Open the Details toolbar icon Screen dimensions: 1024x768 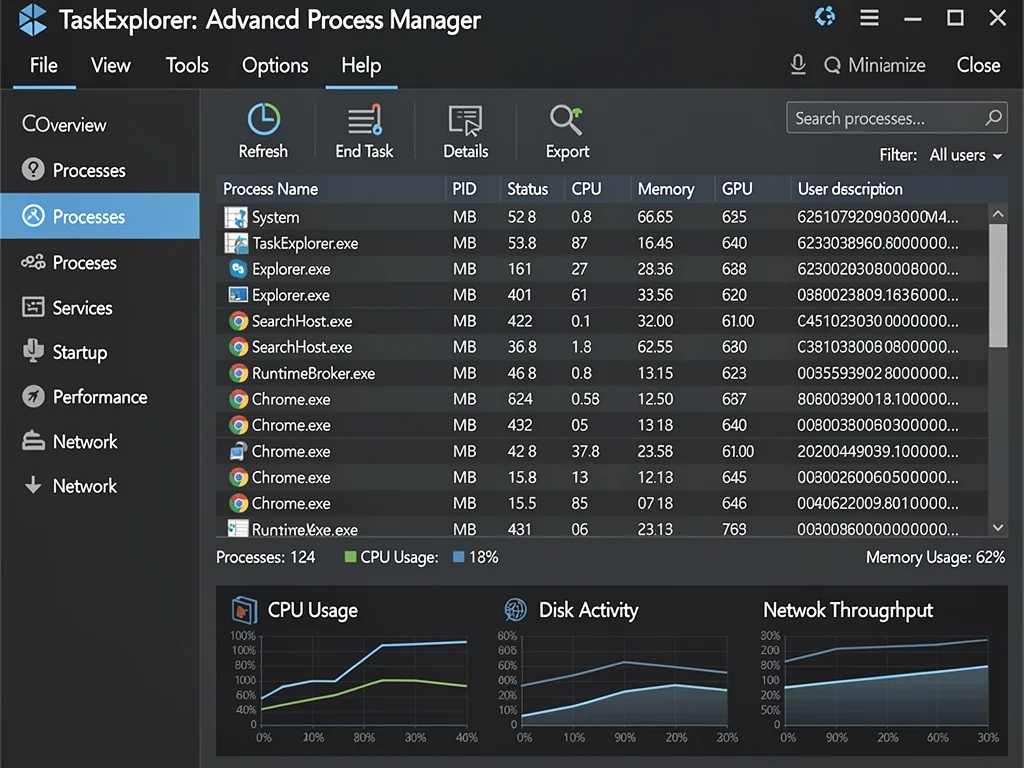(x=465, y=120)
